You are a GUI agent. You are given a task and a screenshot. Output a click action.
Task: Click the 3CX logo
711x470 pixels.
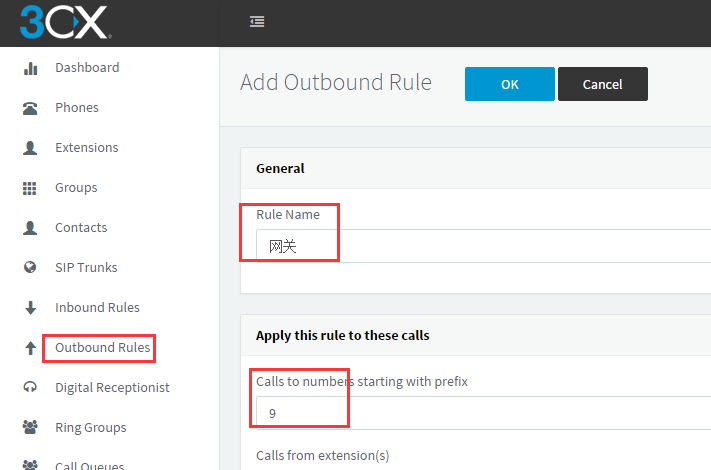point(65,22)
